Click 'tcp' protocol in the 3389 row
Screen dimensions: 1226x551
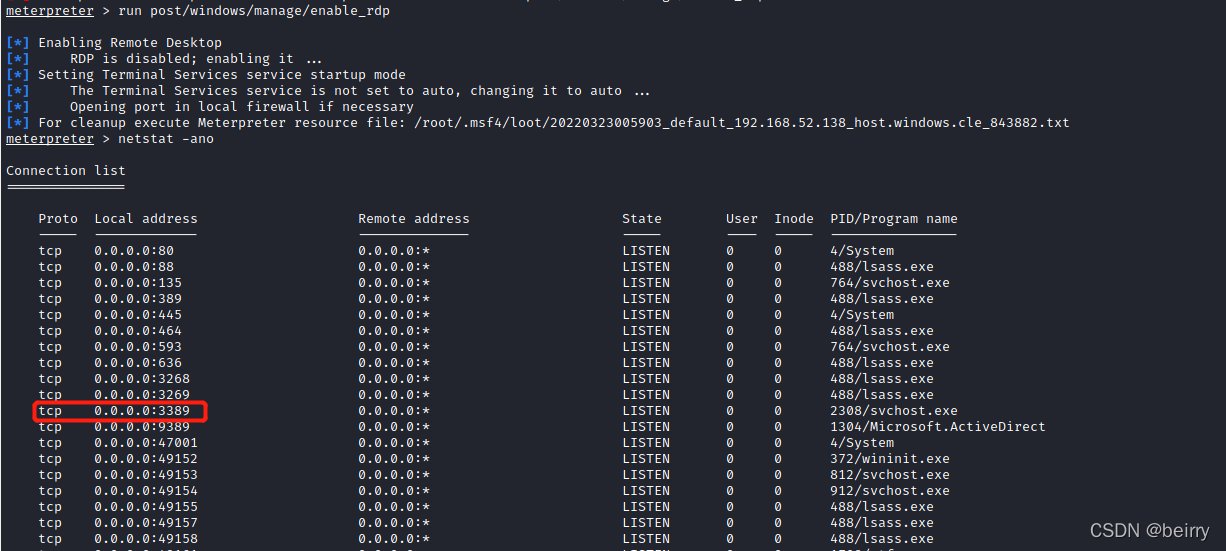[x=50, y=410]
